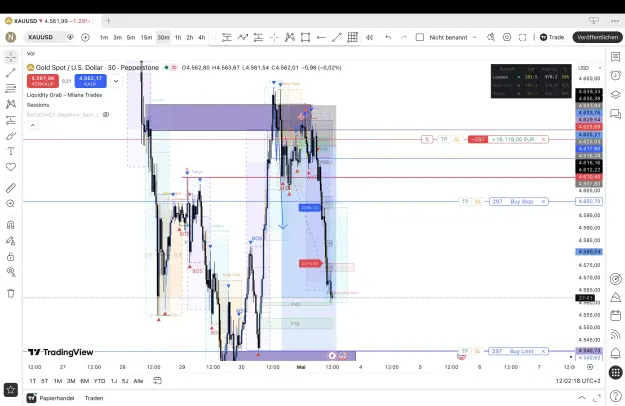This screenshot has height=406, width=625.
Task: Toggle visibility of the BoS/ChoCH indicator
Action: [106, 115]
